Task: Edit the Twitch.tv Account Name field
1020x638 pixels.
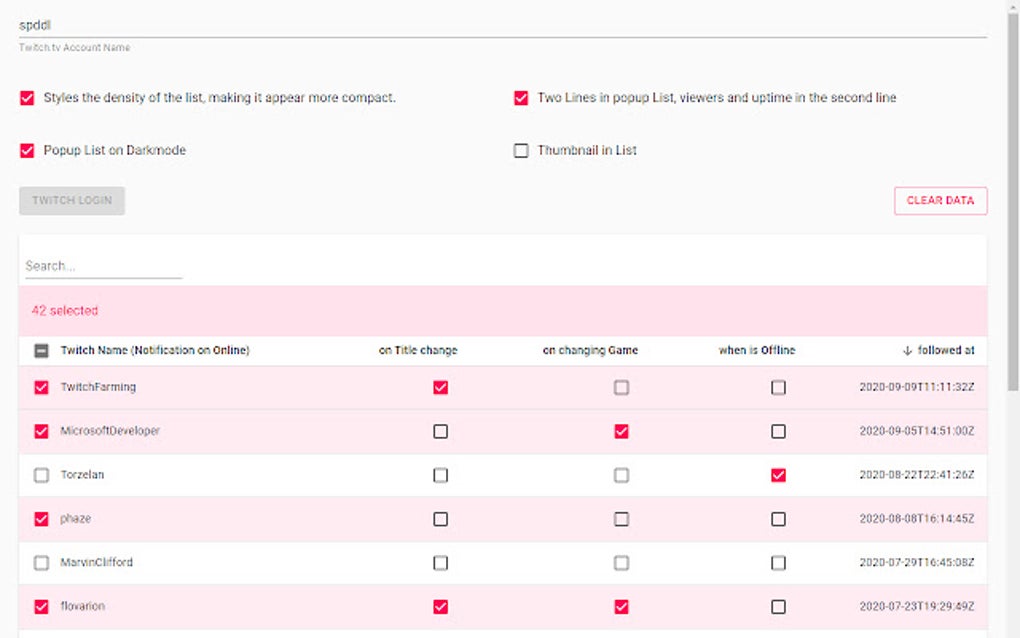Action: click(x=500, y=25)
